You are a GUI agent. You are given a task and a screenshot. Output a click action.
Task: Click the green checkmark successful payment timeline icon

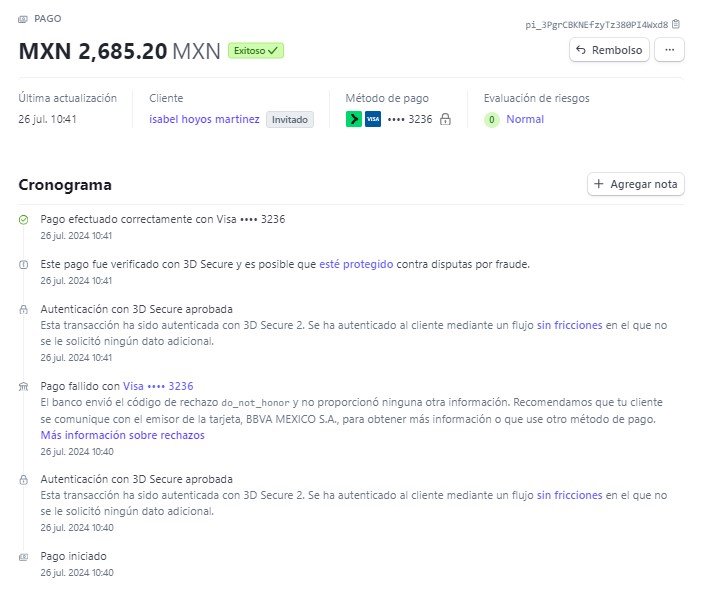24,220
